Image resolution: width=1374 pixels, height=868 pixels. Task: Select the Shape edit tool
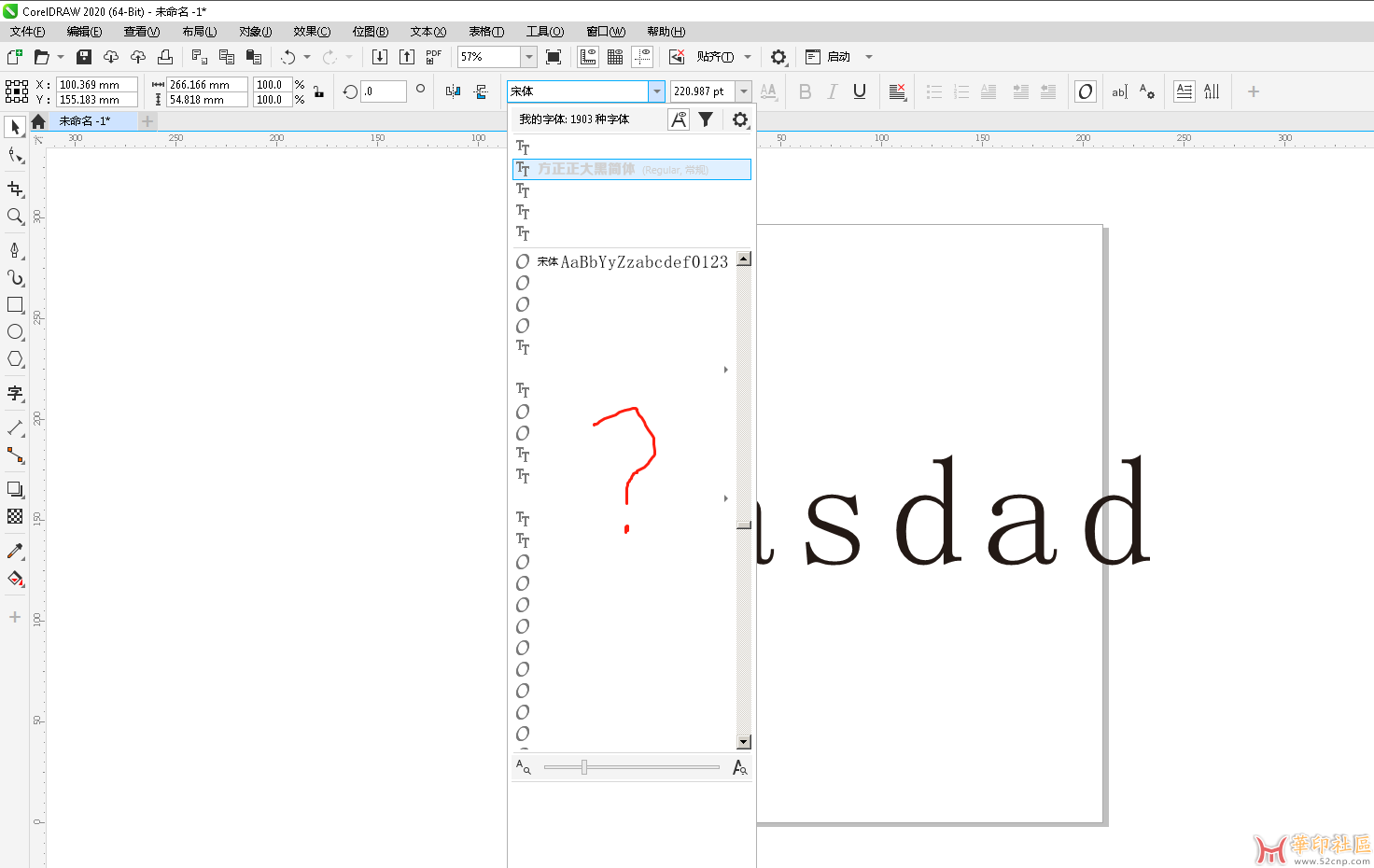pyautogui.click(x=15, y=155)
